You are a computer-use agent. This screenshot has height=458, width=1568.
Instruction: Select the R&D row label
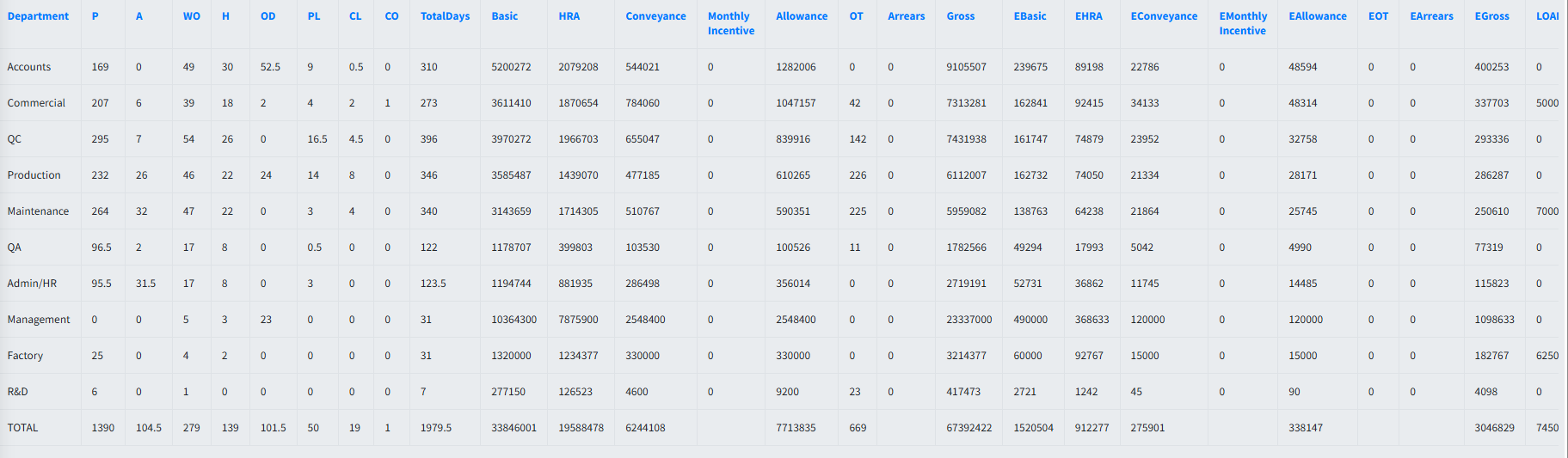18,392
